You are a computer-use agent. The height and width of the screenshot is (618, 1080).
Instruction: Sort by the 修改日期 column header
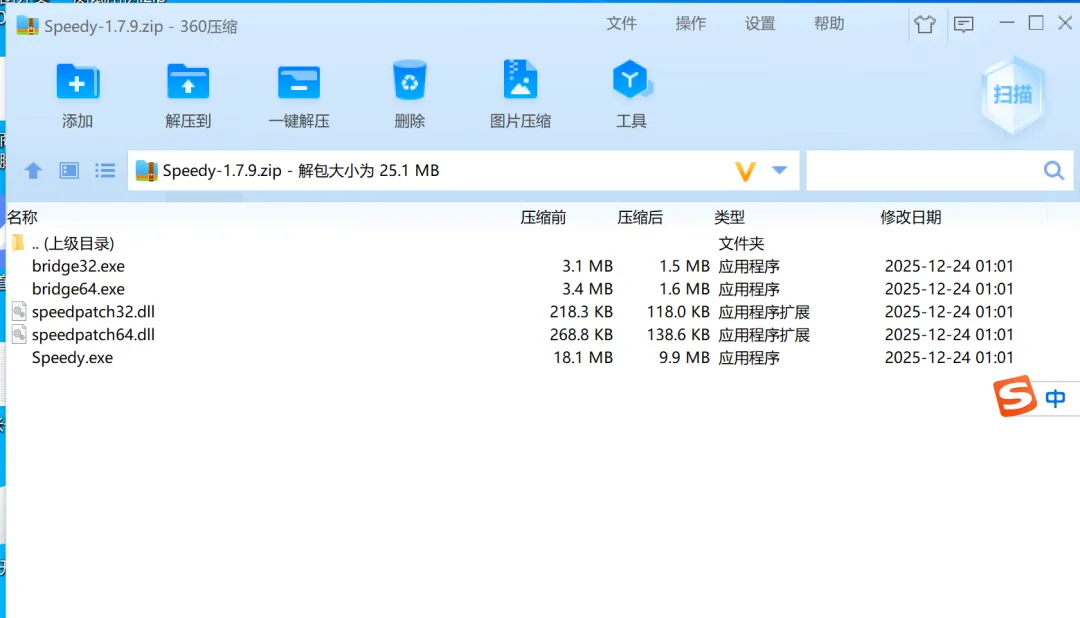[911, 218]
